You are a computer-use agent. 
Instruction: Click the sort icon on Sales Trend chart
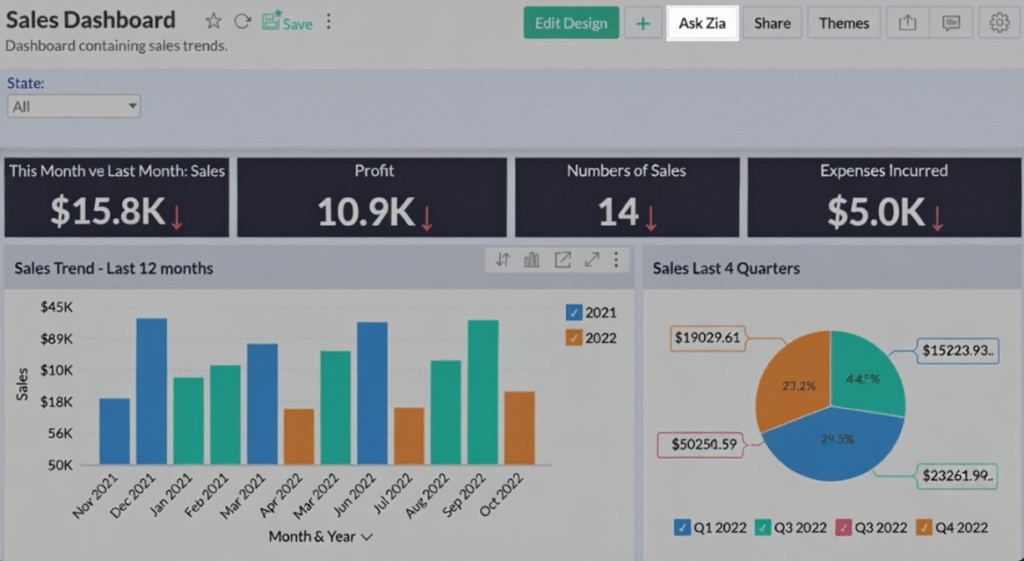click(503, 260)
